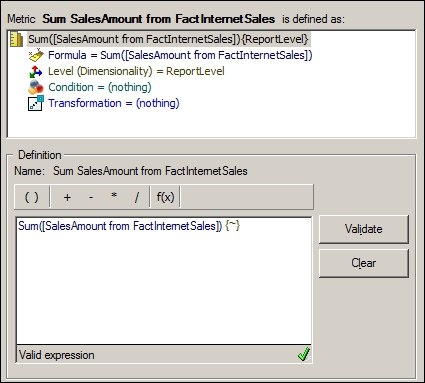Insert a divide slash operator
The height and width of the screenshot is (383, 425).
pyautogui.click(x=137, y=197)
